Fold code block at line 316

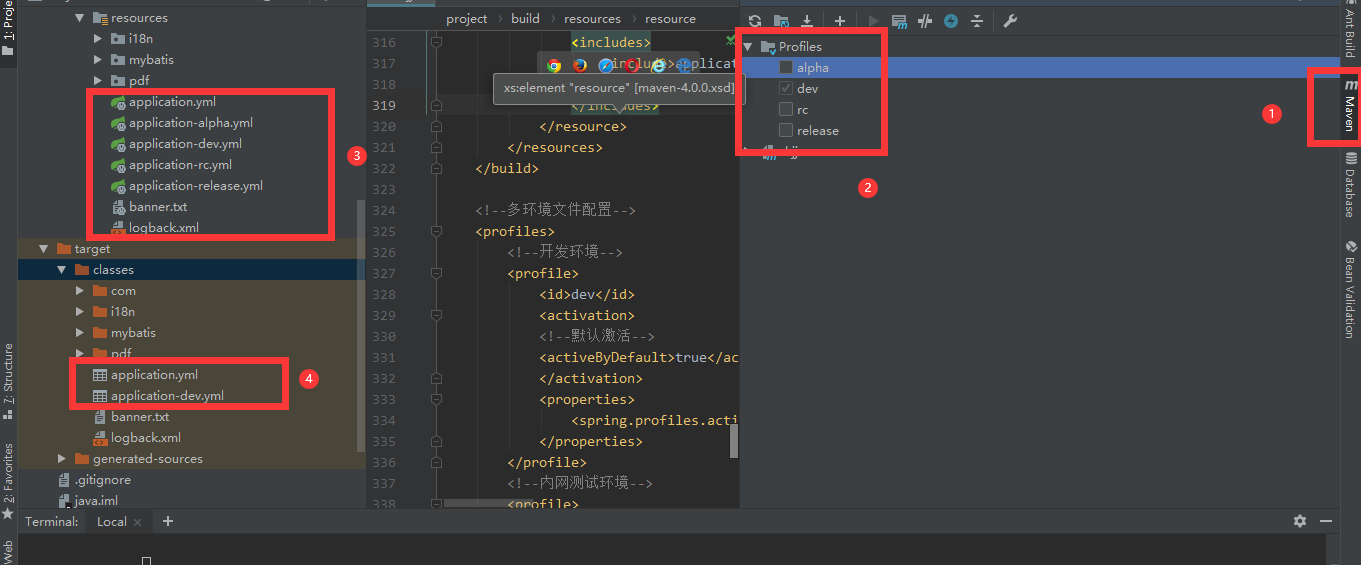pyautogui.click(x=435, y=43)
